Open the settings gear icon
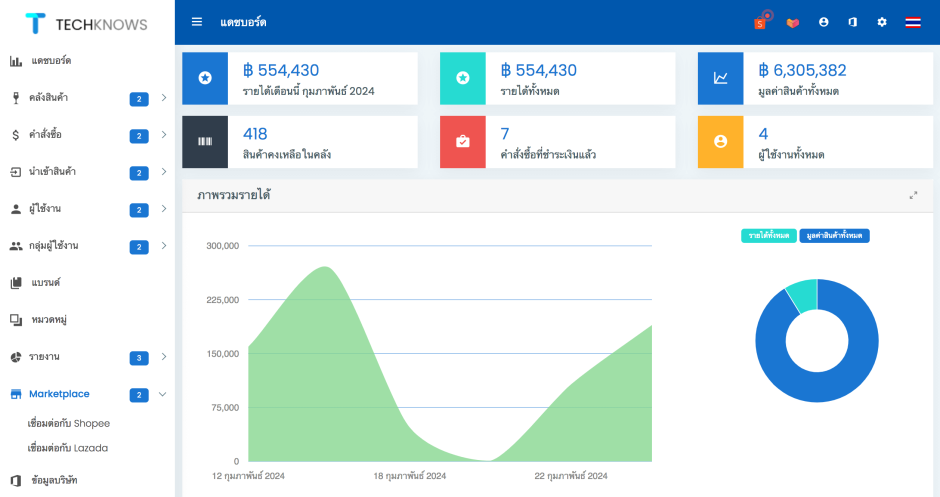This screenshot has height=497, width=940. [x=882, y=22]
